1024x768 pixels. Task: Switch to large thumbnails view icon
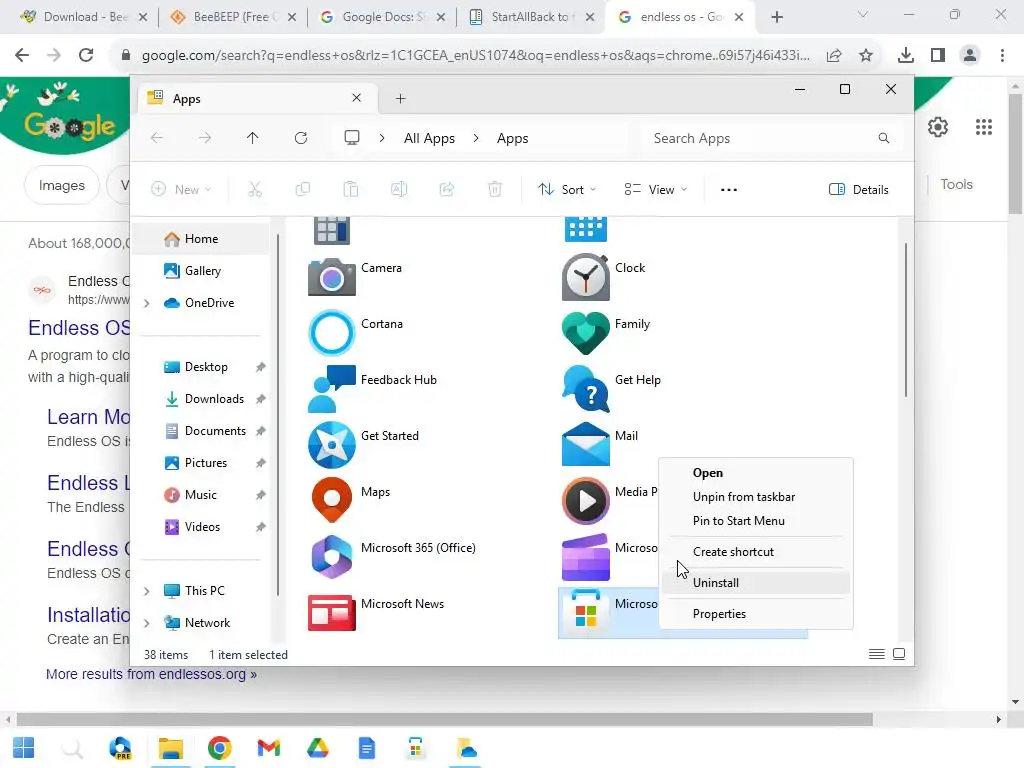[x=899, y=654]
